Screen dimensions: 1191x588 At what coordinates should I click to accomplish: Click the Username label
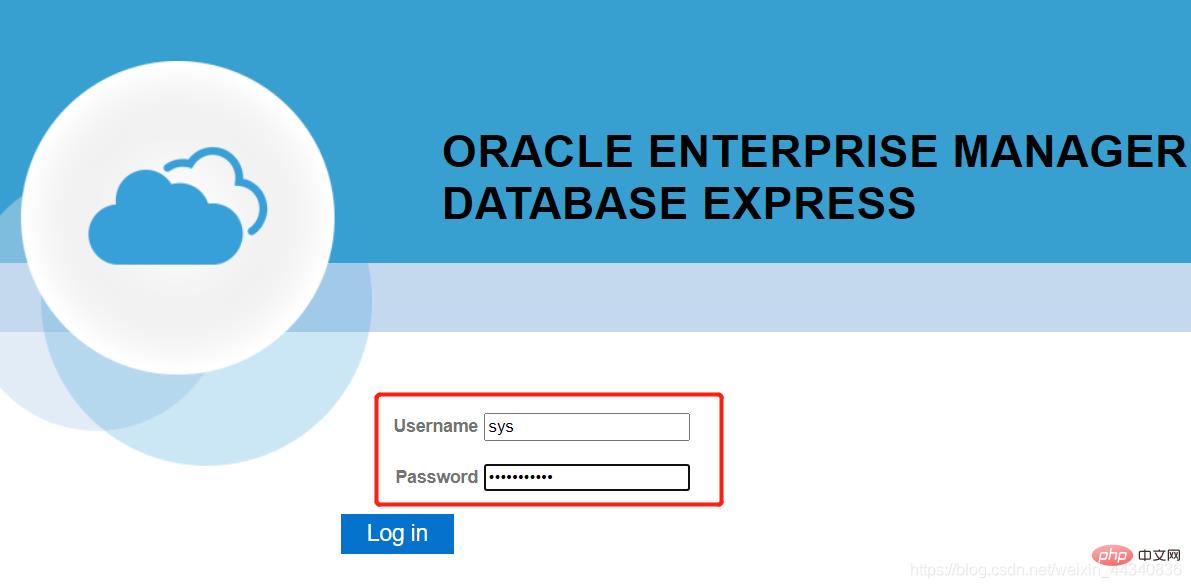[x=435, y=426]
